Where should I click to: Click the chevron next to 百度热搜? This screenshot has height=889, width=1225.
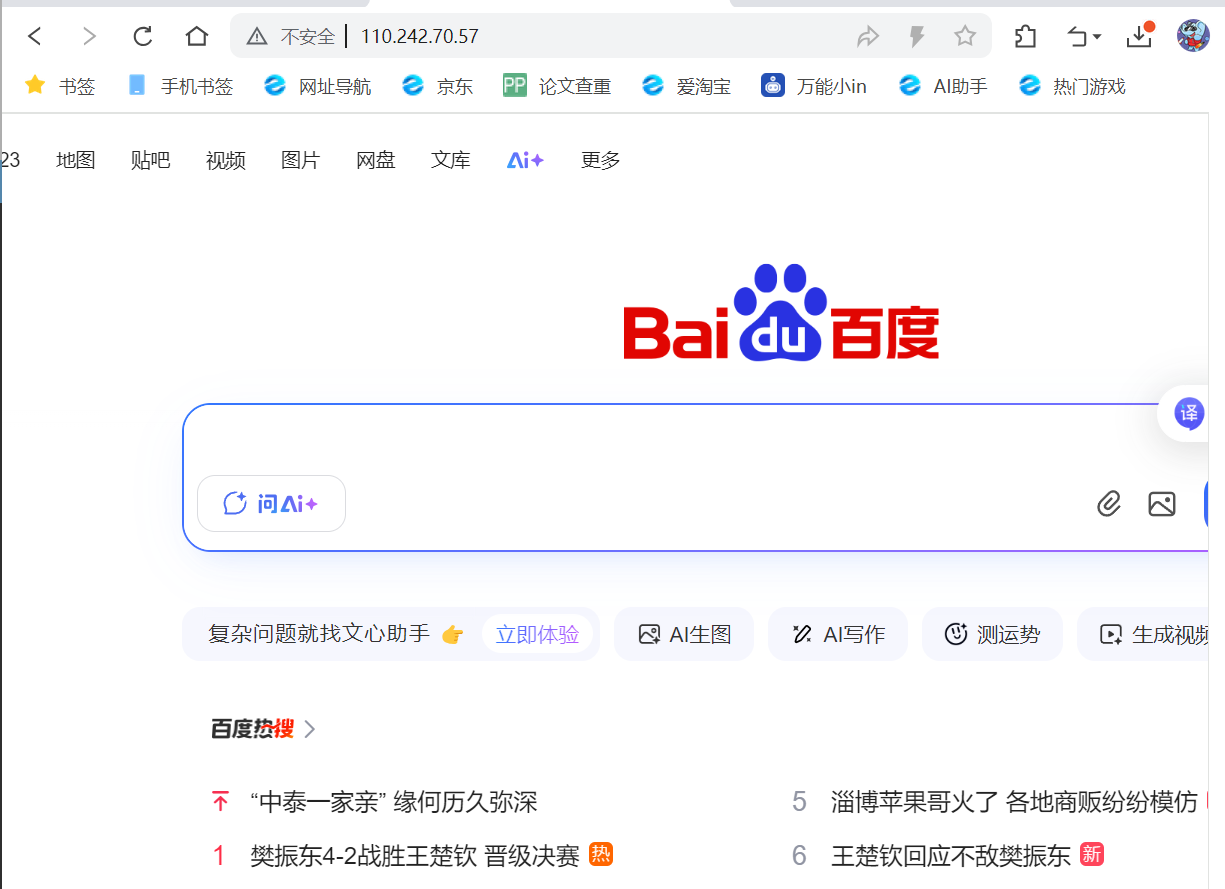click(310, 729)
